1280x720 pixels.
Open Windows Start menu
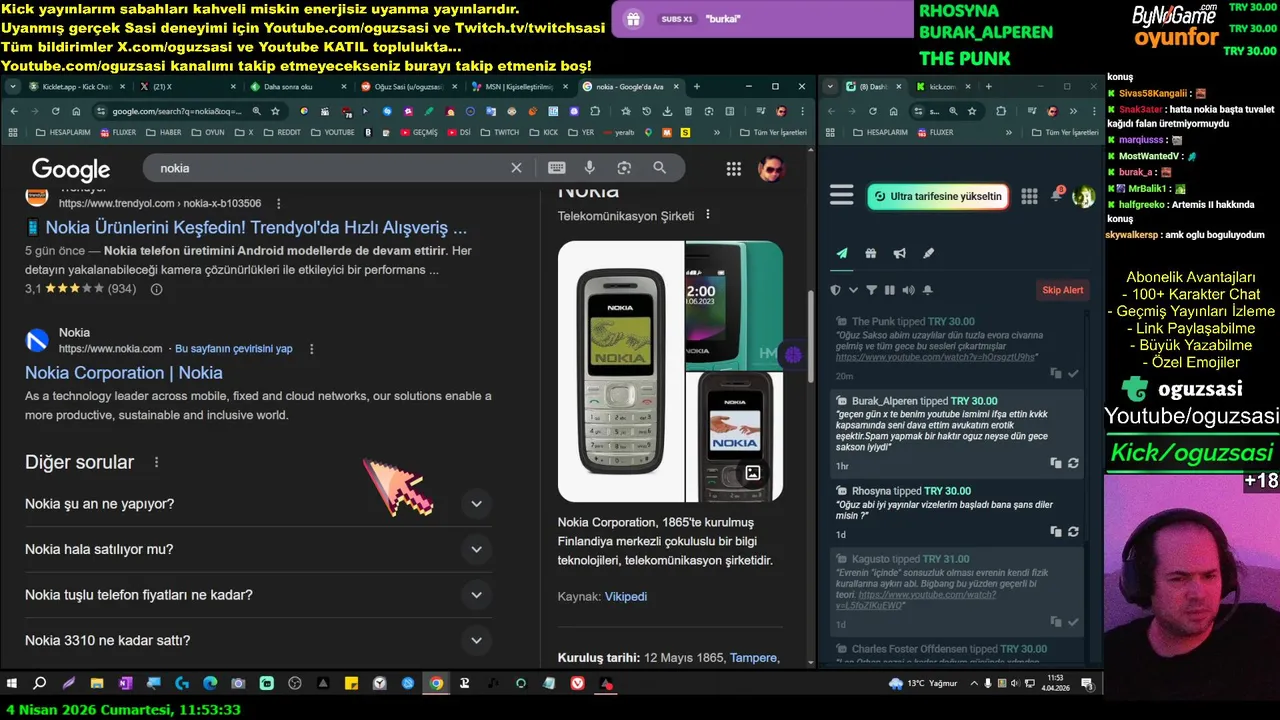(12, 683)
